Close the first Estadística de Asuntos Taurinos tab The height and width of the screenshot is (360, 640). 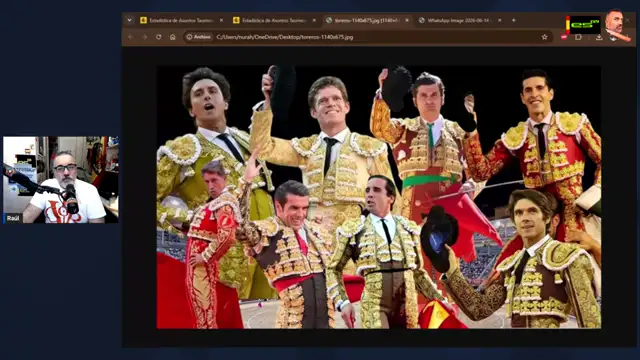[x=221, y=20]
